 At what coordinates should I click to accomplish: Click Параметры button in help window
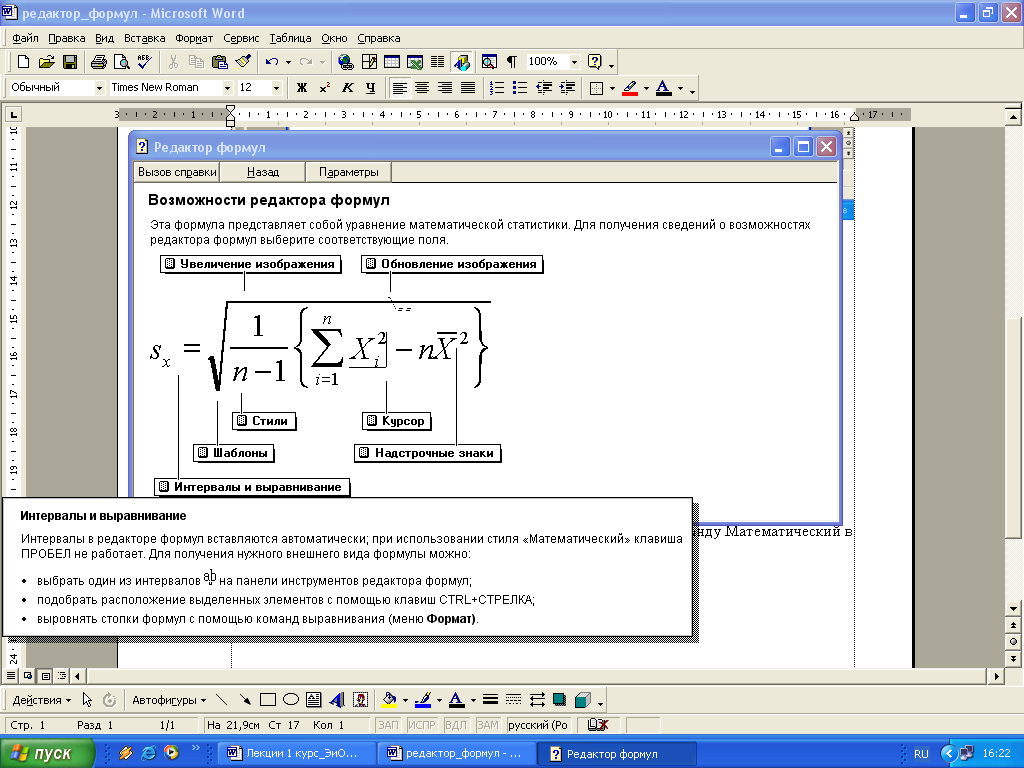[x=349, y=172]
